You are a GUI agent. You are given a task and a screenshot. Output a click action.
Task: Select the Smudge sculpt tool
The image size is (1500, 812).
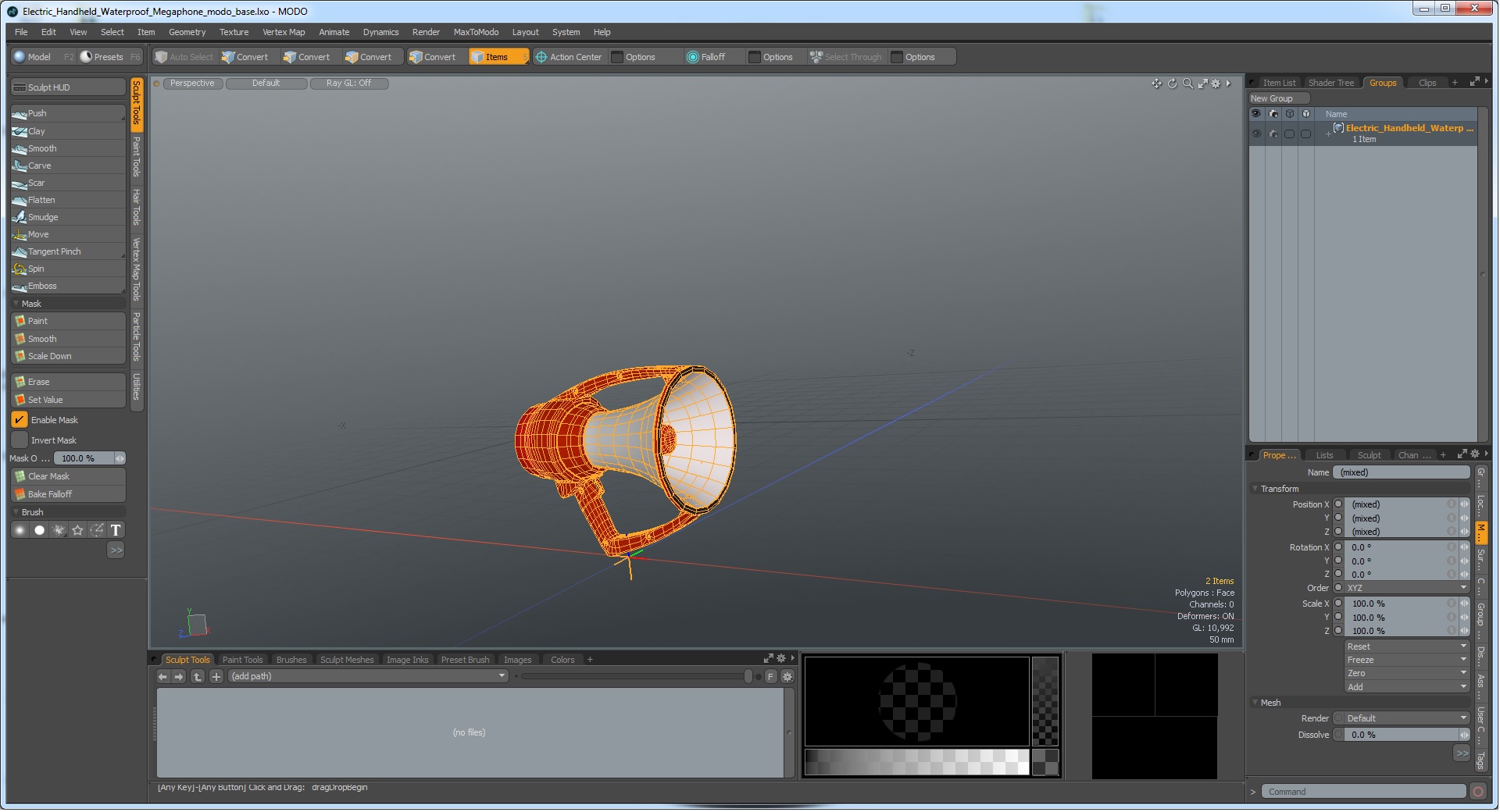coord(68,217)
